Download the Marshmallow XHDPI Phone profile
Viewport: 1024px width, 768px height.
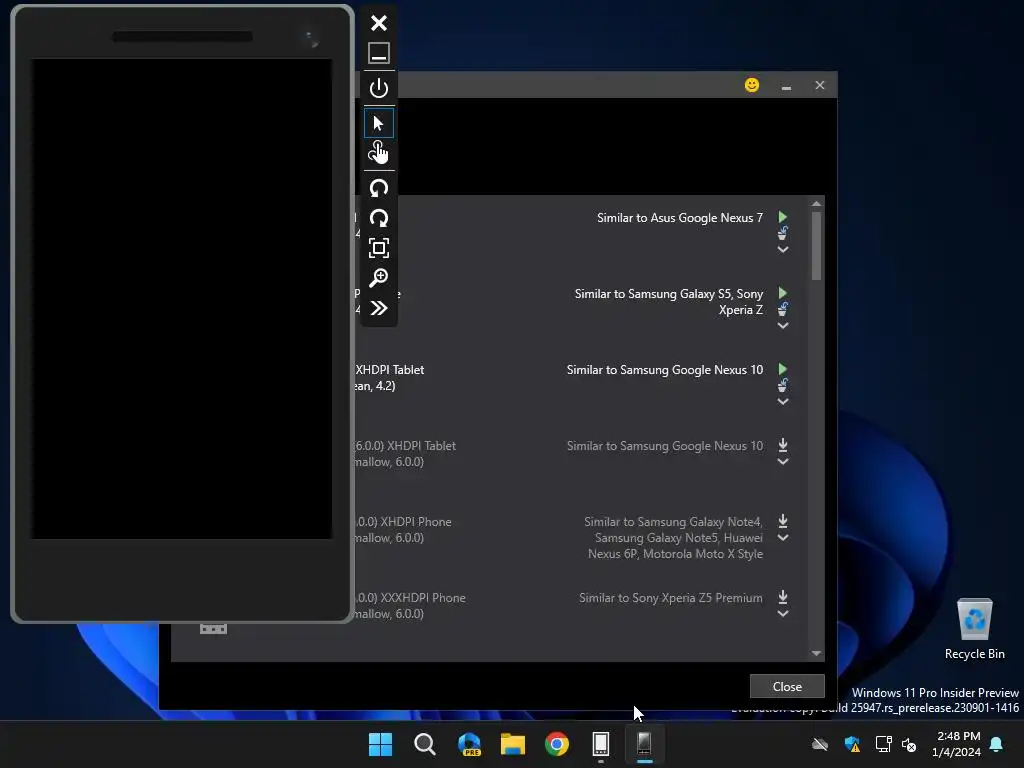click(783, 521)
